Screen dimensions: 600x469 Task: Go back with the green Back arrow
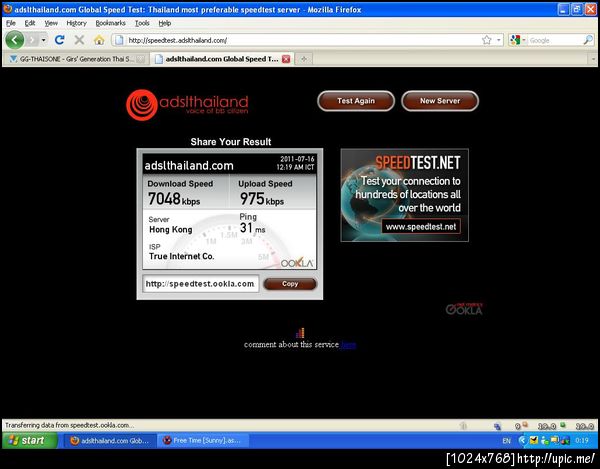[15, 40]
